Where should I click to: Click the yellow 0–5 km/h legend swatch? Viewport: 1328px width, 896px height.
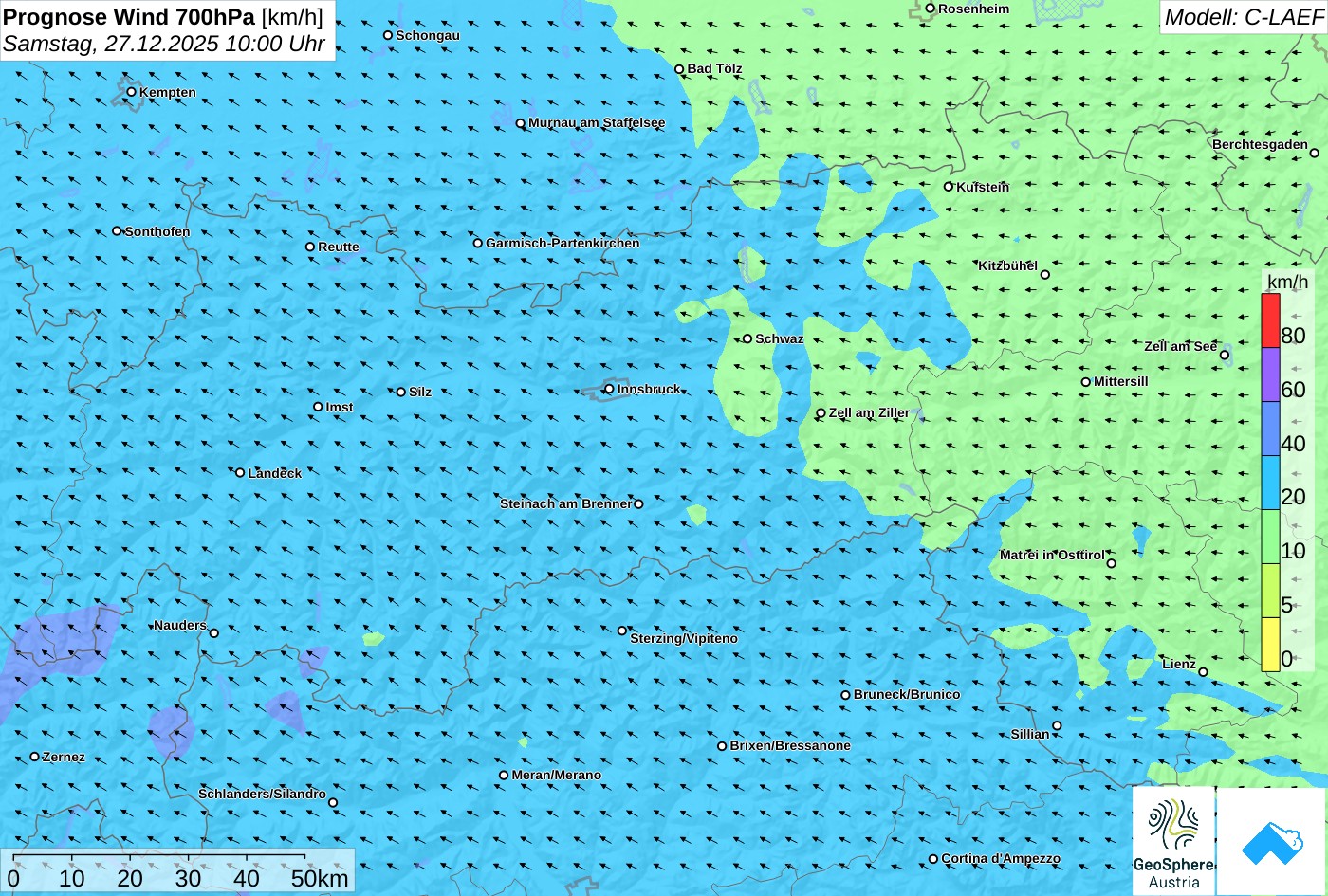[x=1270, y=645]
